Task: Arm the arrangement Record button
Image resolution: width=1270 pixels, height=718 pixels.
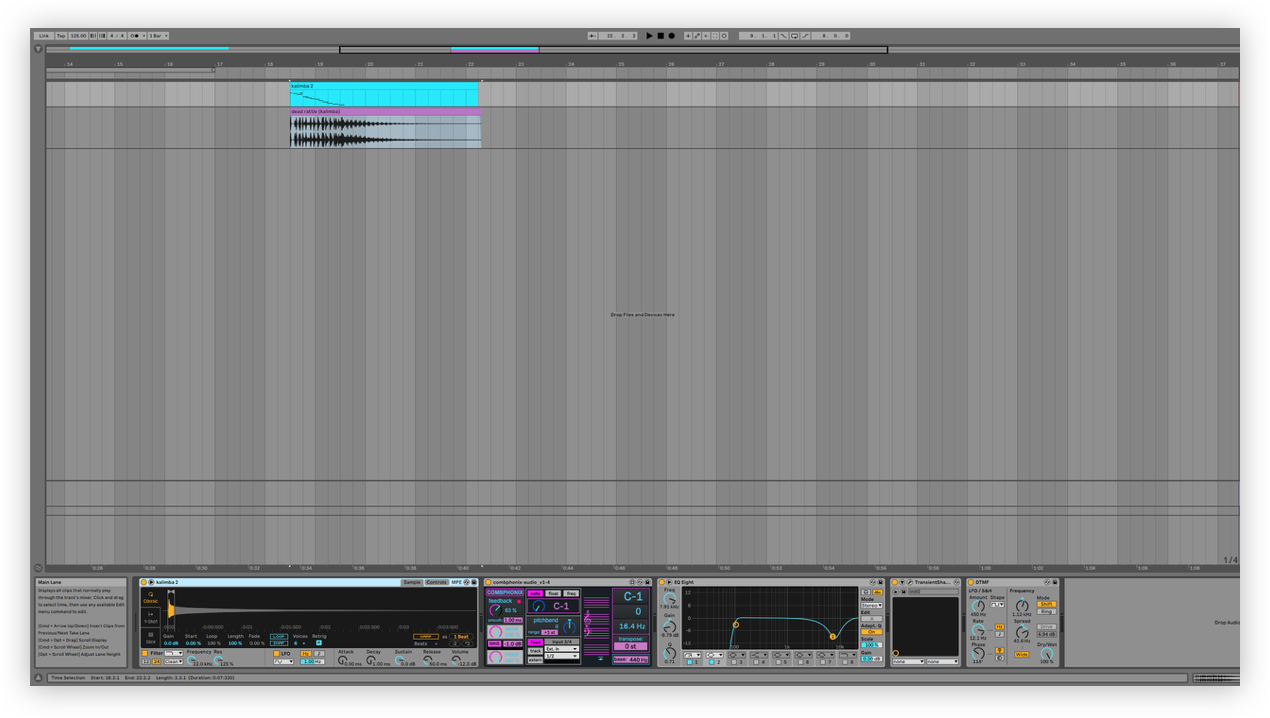Action: tap(672, 35)
